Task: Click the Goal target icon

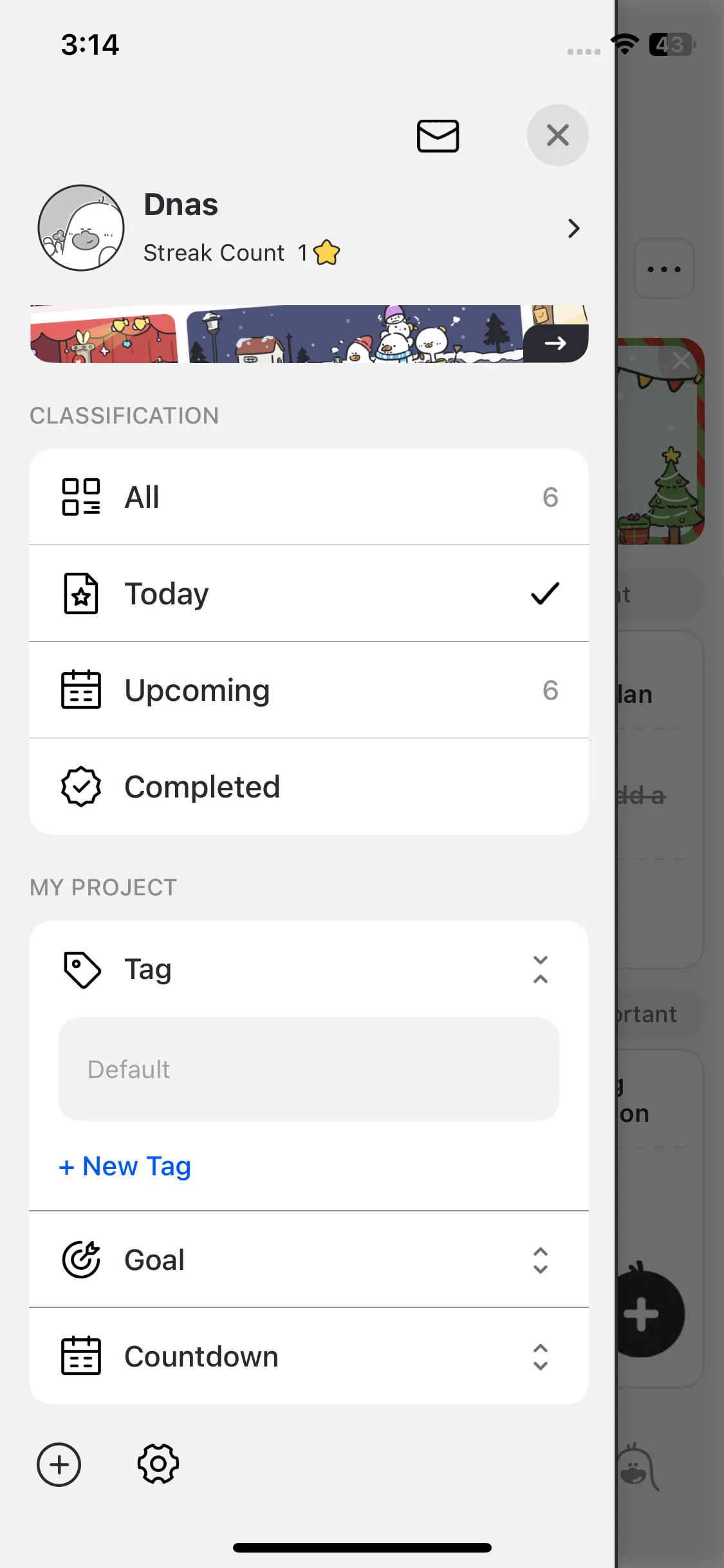Action: coord(81,1260)
